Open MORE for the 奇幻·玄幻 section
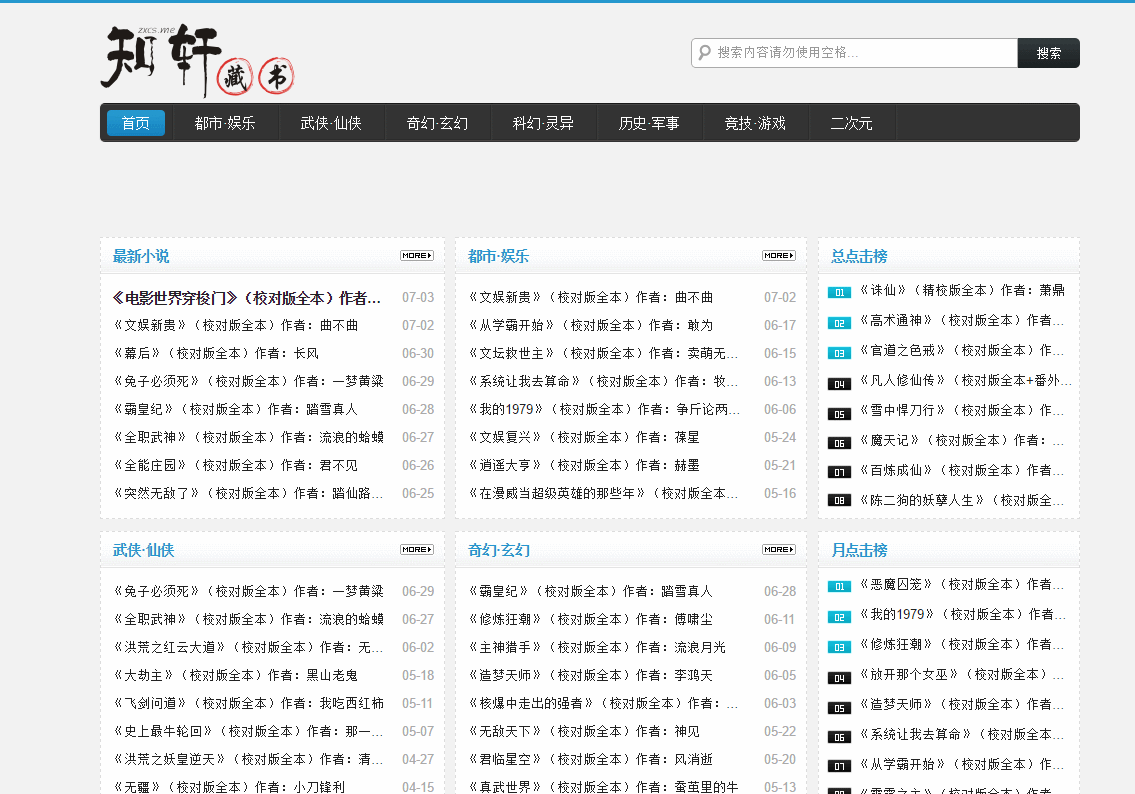The width and height of the screenshot is (1135, 794). (x=779, y=549)
